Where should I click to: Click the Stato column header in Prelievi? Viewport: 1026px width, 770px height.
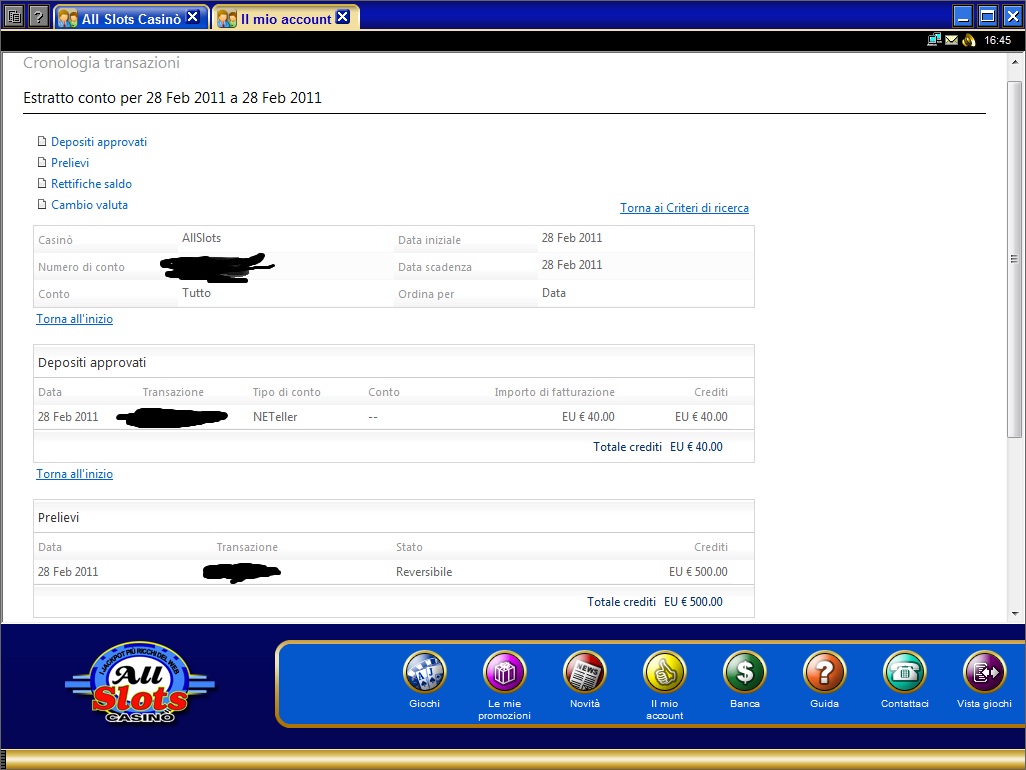pos(409,547)
